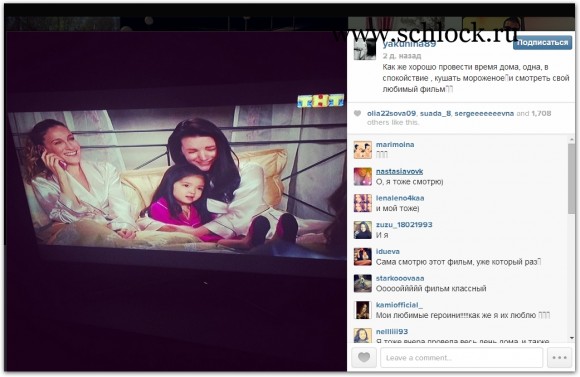This screenshot has height=377, width=580.
Task: Open starkooovaaa's avatar thumbnail
Action: [x=362, y=283]
